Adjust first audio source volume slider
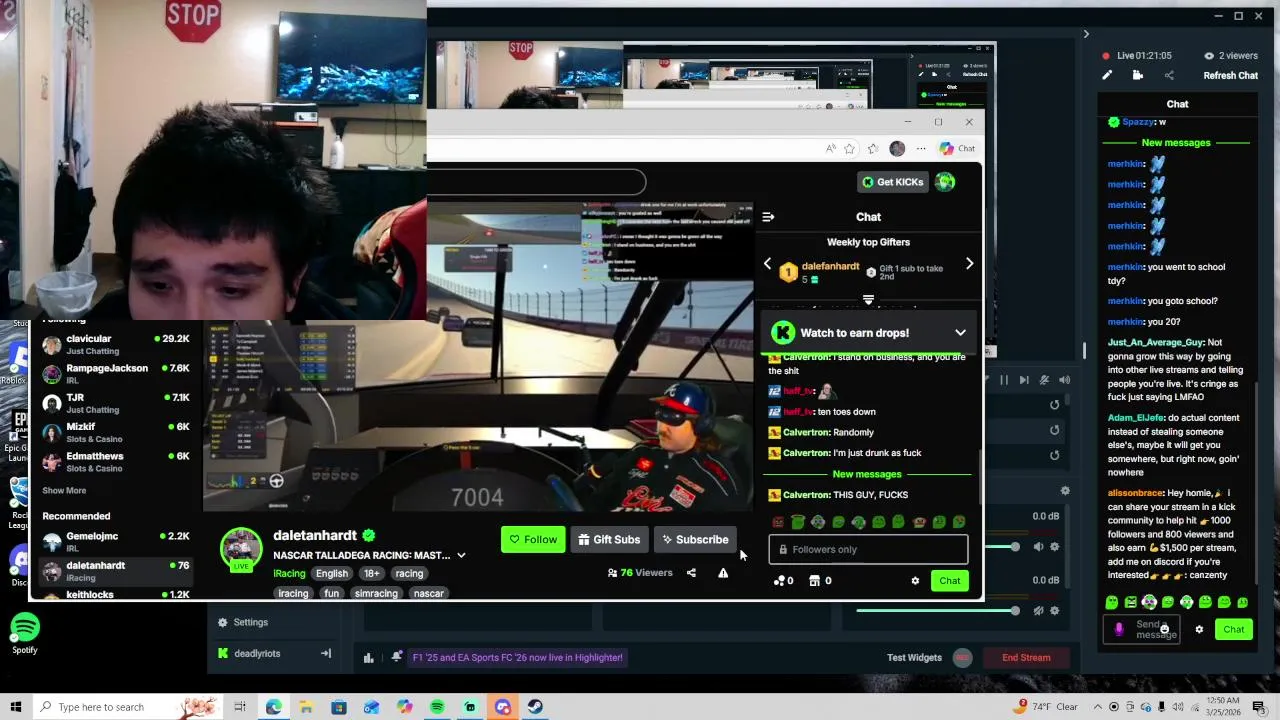This screenshot has height=720, width=1280. (x=1014, y=547)
